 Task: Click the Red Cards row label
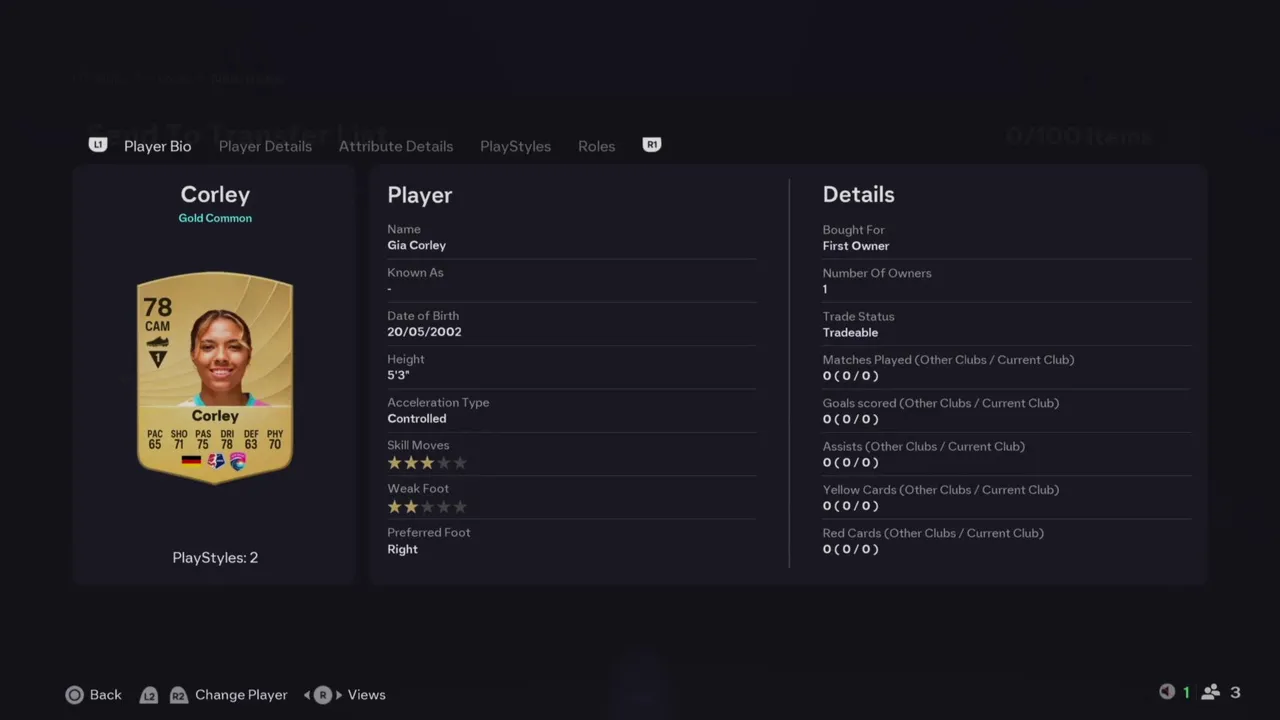point(933,533)
